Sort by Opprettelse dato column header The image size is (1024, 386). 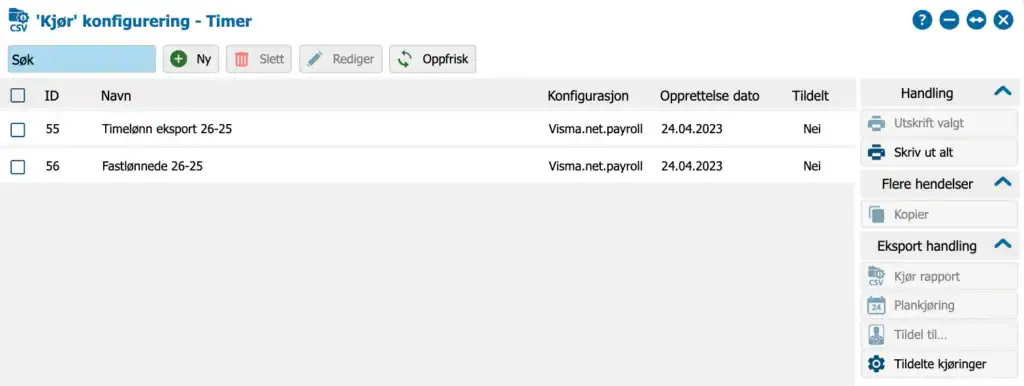point(710,96)
